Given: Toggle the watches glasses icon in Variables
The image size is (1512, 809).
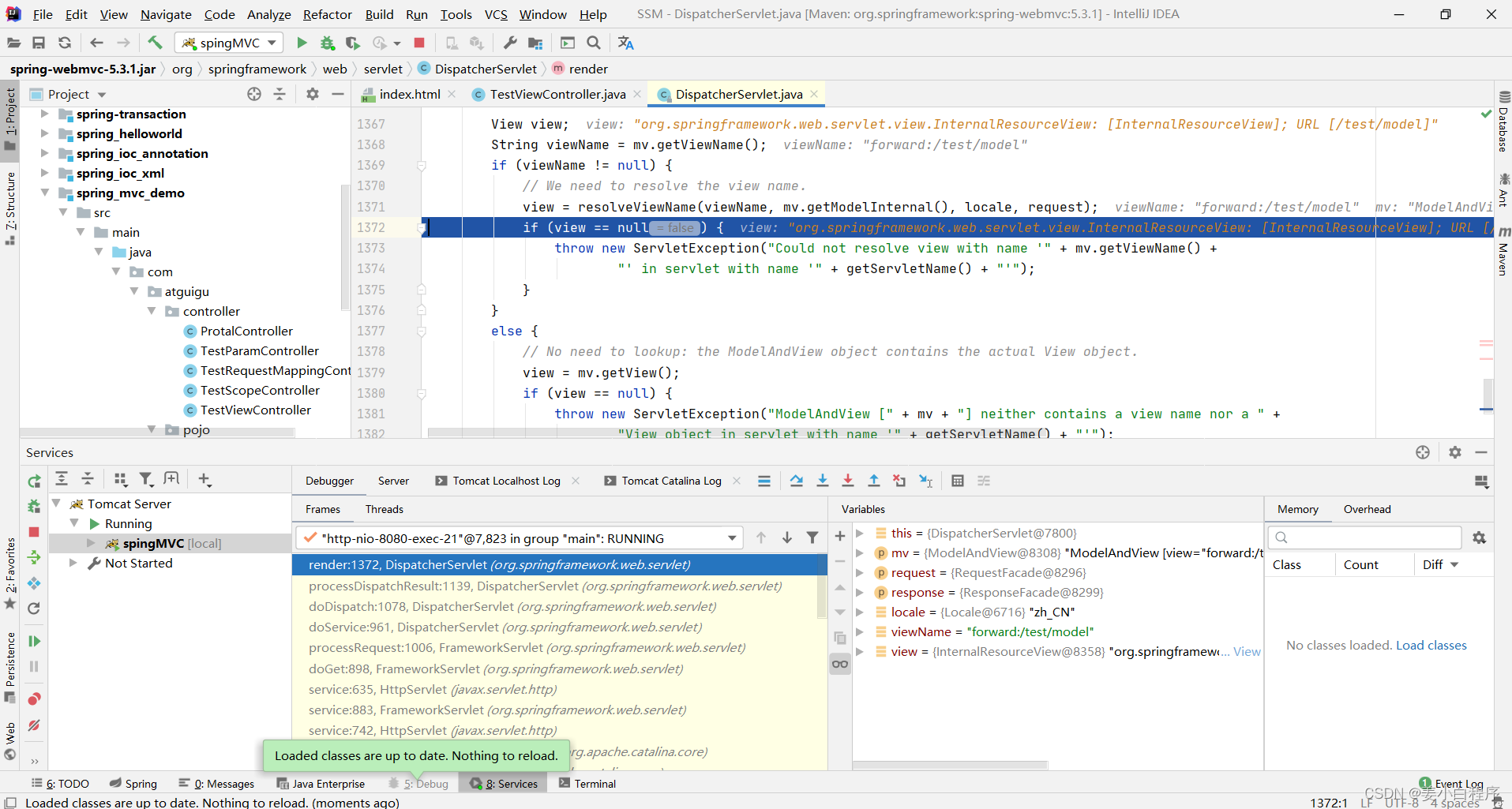Looking at the screenshot, I should 840,664.
